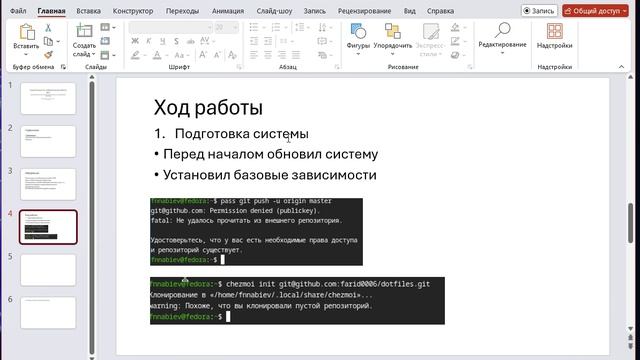This screenshot has width=640, height=360.
Task: Copy selection using the copy icon
Action: [48, 41]
